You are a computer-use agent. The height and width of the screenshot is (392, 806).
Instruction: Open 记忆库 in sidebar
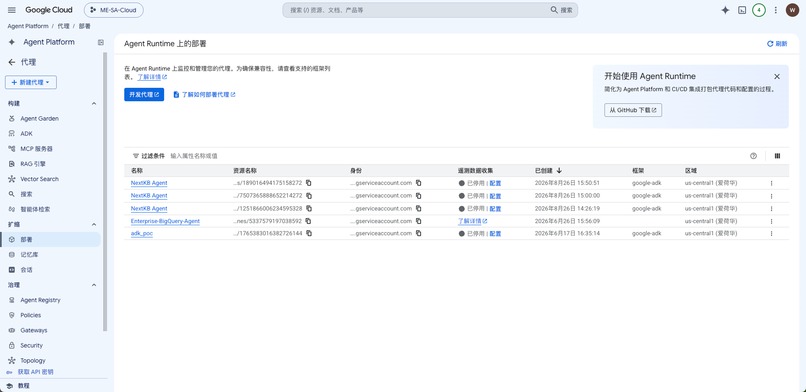click(29, 254)
